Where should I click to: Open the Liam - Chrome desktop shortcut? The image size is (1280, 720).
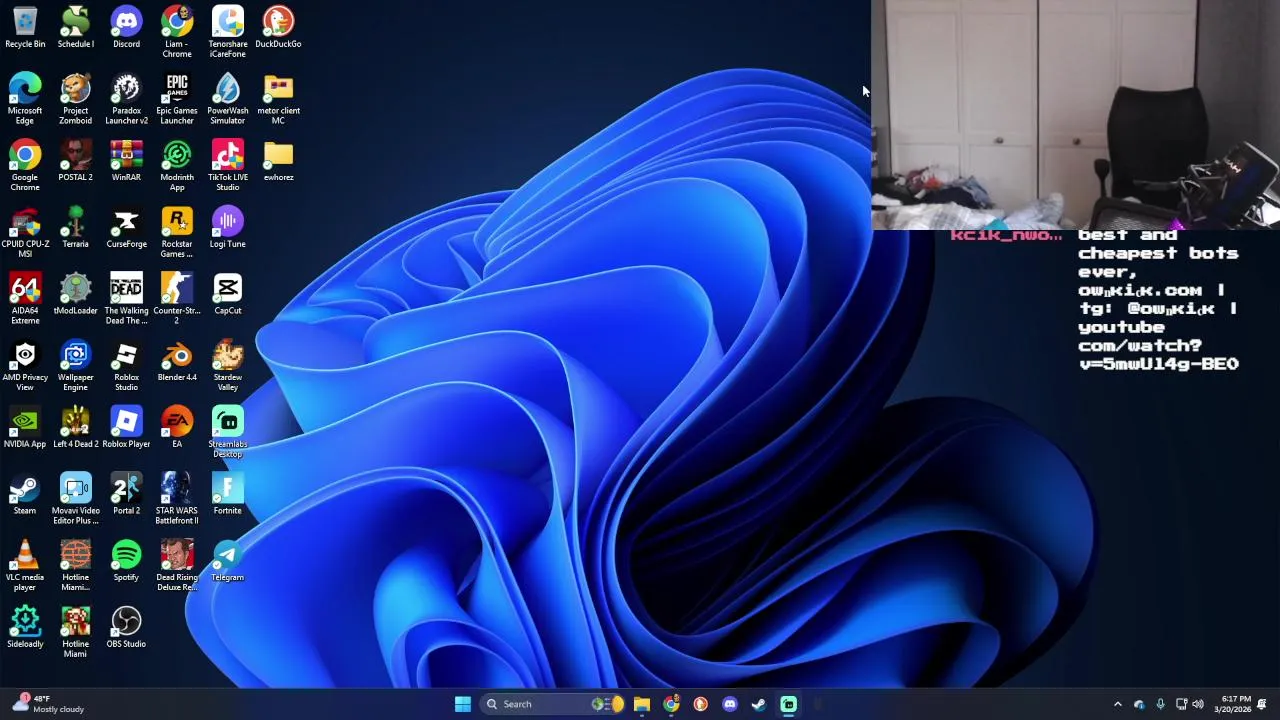[x=177, y=32]
